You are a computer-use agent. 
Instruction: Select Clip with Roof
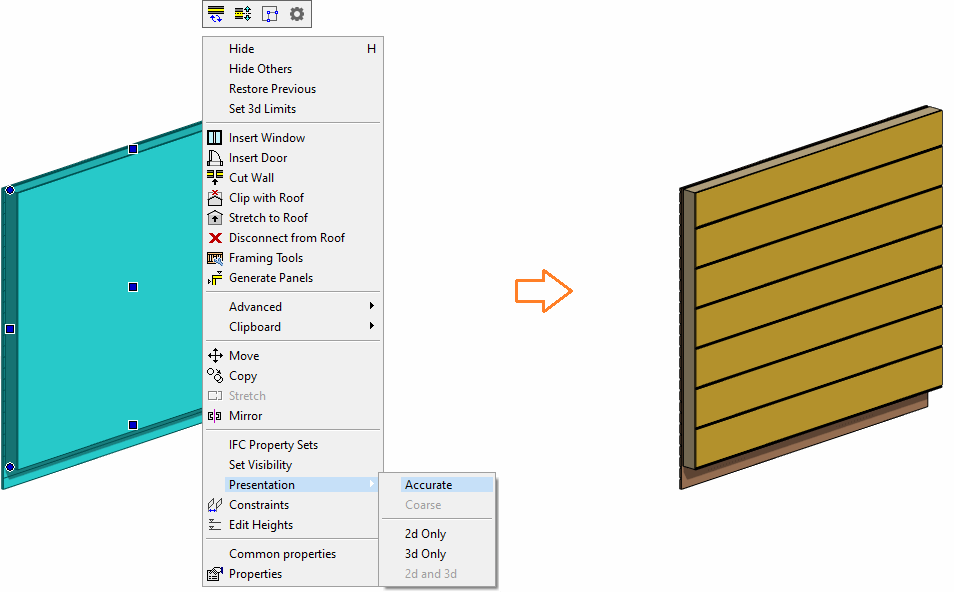(266, 198)
